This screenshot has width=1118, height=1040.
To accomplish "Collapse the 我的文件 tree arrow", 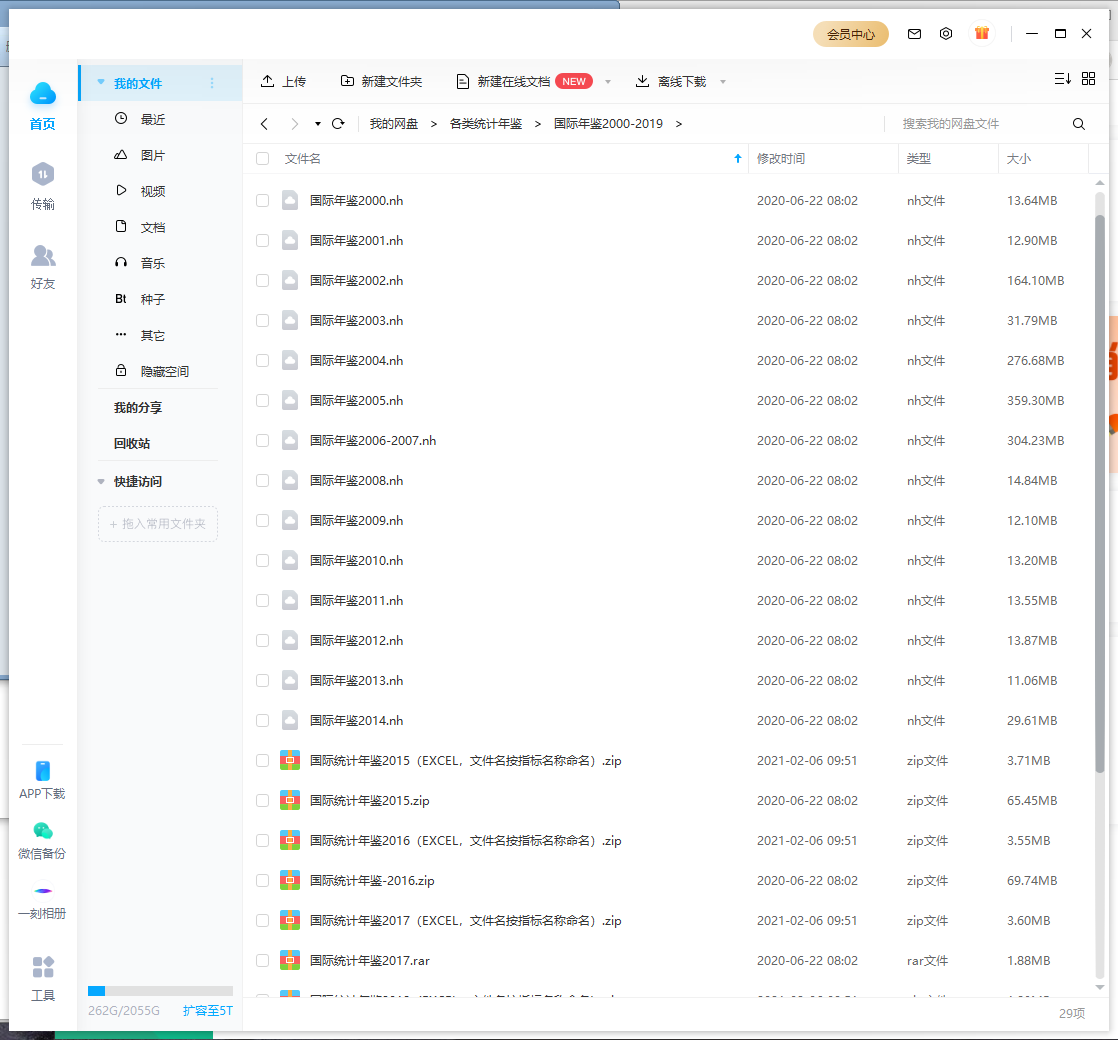I will coord(101,82).
